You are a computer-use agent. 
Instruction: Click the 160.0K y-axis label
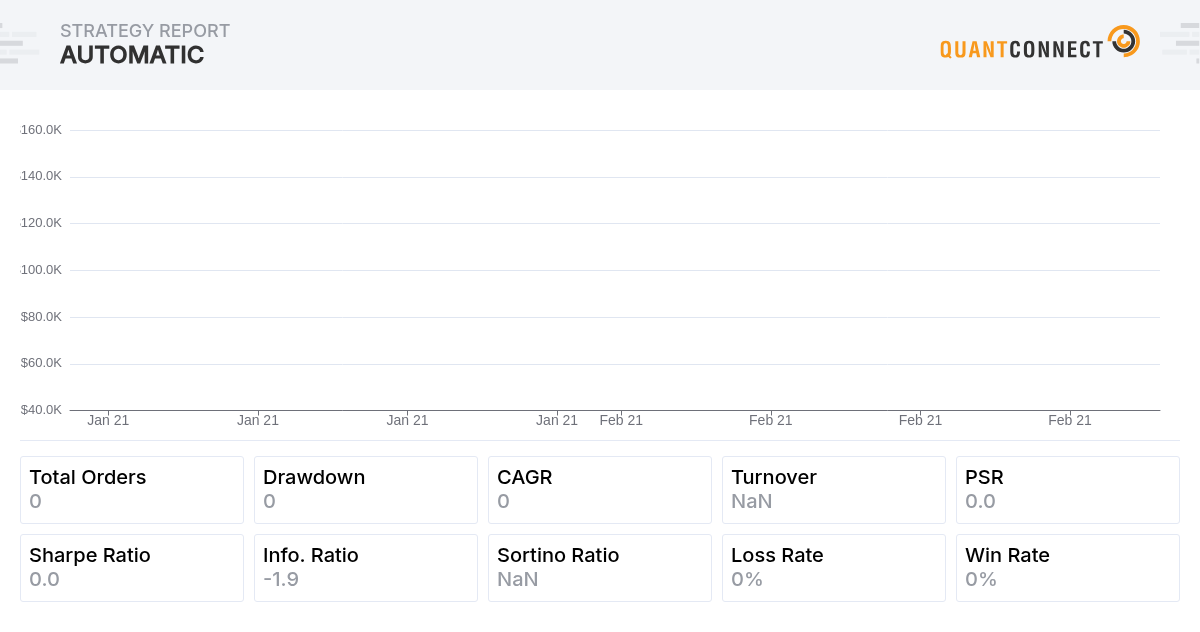[41, 130]
